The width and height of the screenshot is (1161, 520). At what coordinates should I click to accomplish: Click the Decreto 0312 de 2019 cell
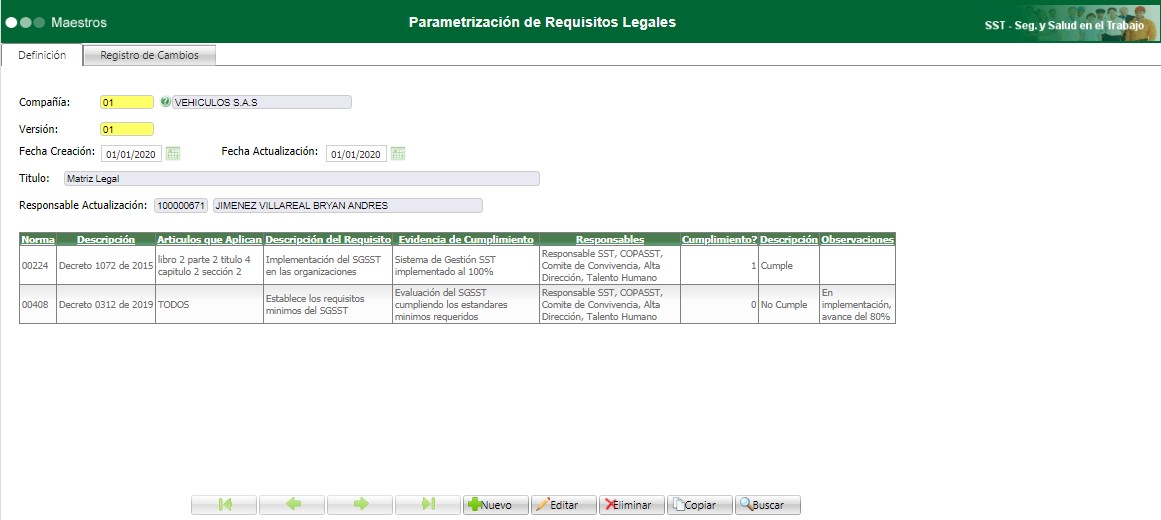coord(106,304)
